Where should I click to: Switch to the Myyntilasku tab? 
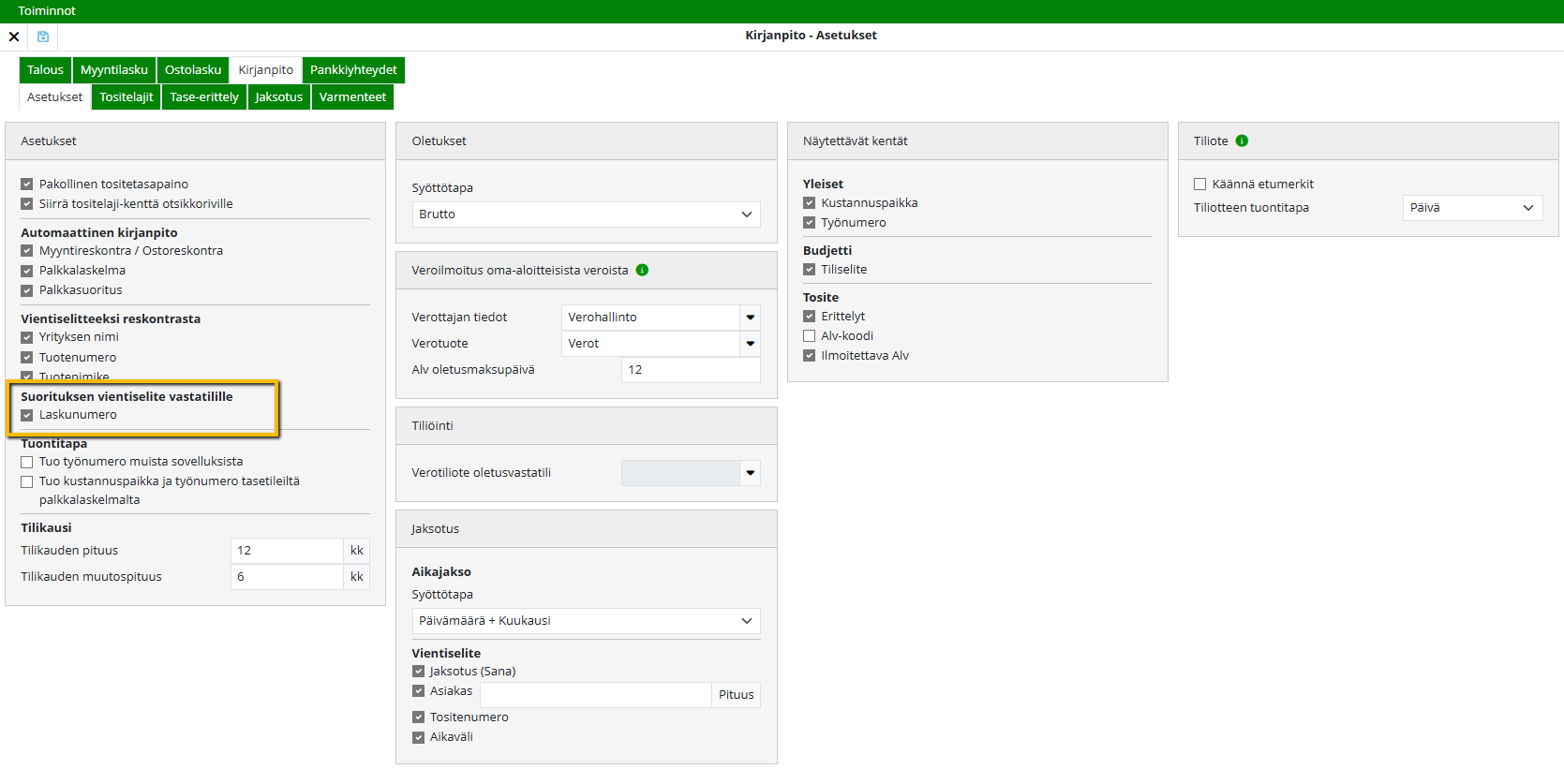click(x=114, y=70)
